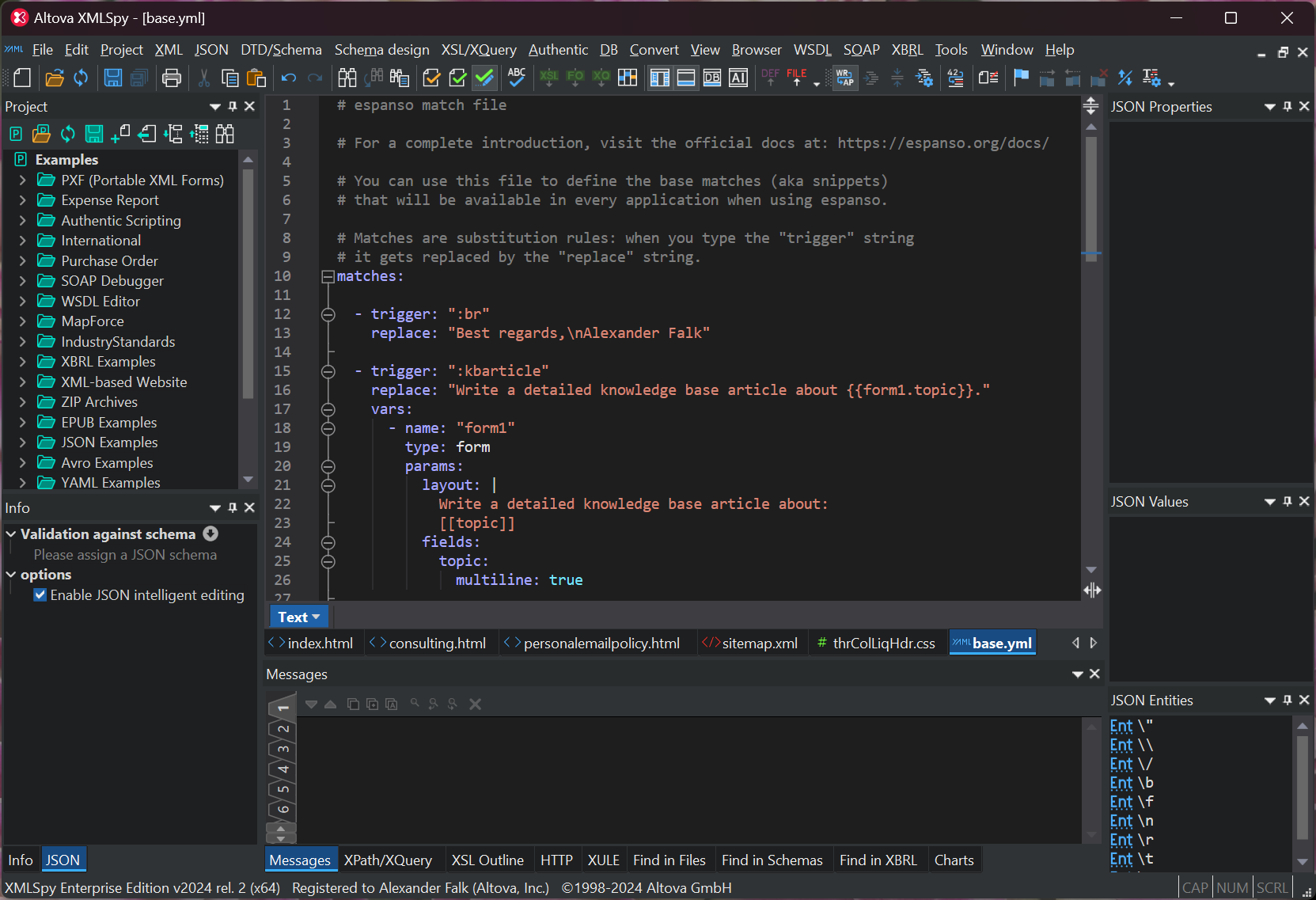Switch to the Charts tab
The image size is (1316, 900).
[954, 860]
